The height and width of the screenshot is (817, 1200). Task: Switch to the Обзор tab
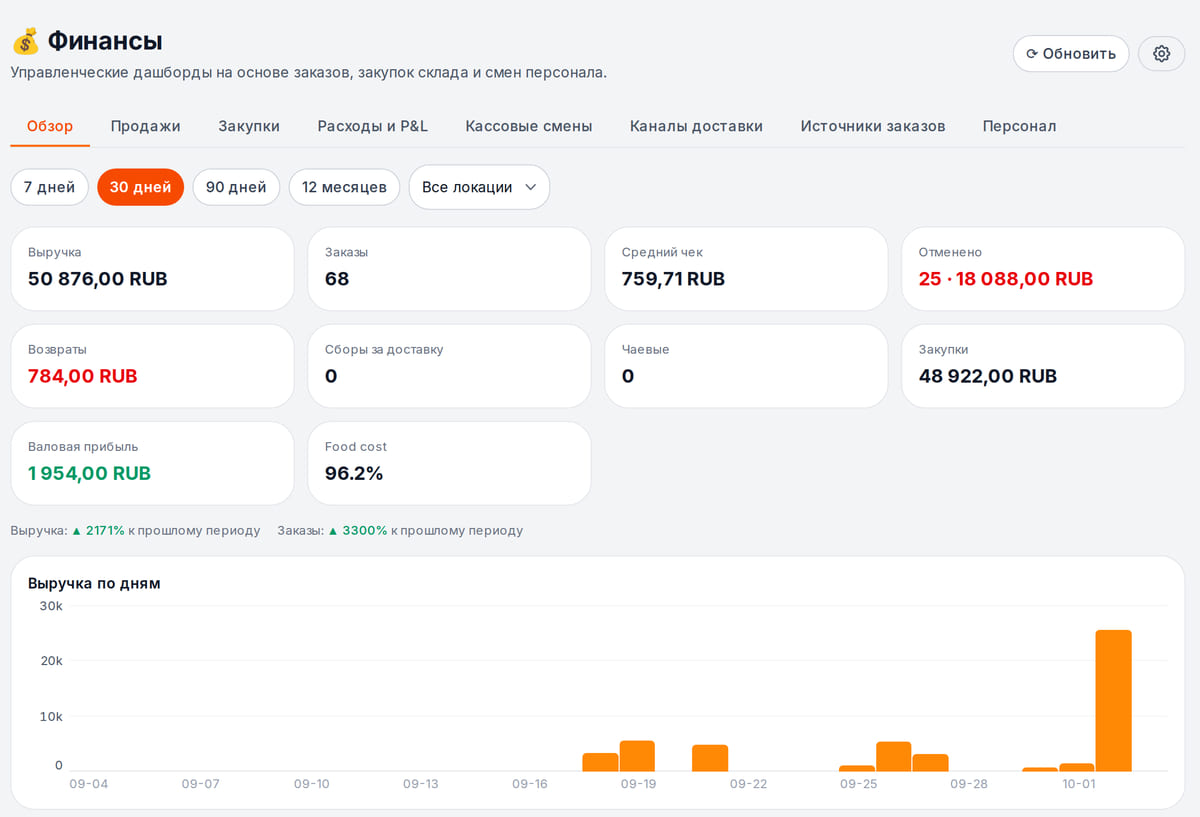pyautogui.click(x=50, y=126)
